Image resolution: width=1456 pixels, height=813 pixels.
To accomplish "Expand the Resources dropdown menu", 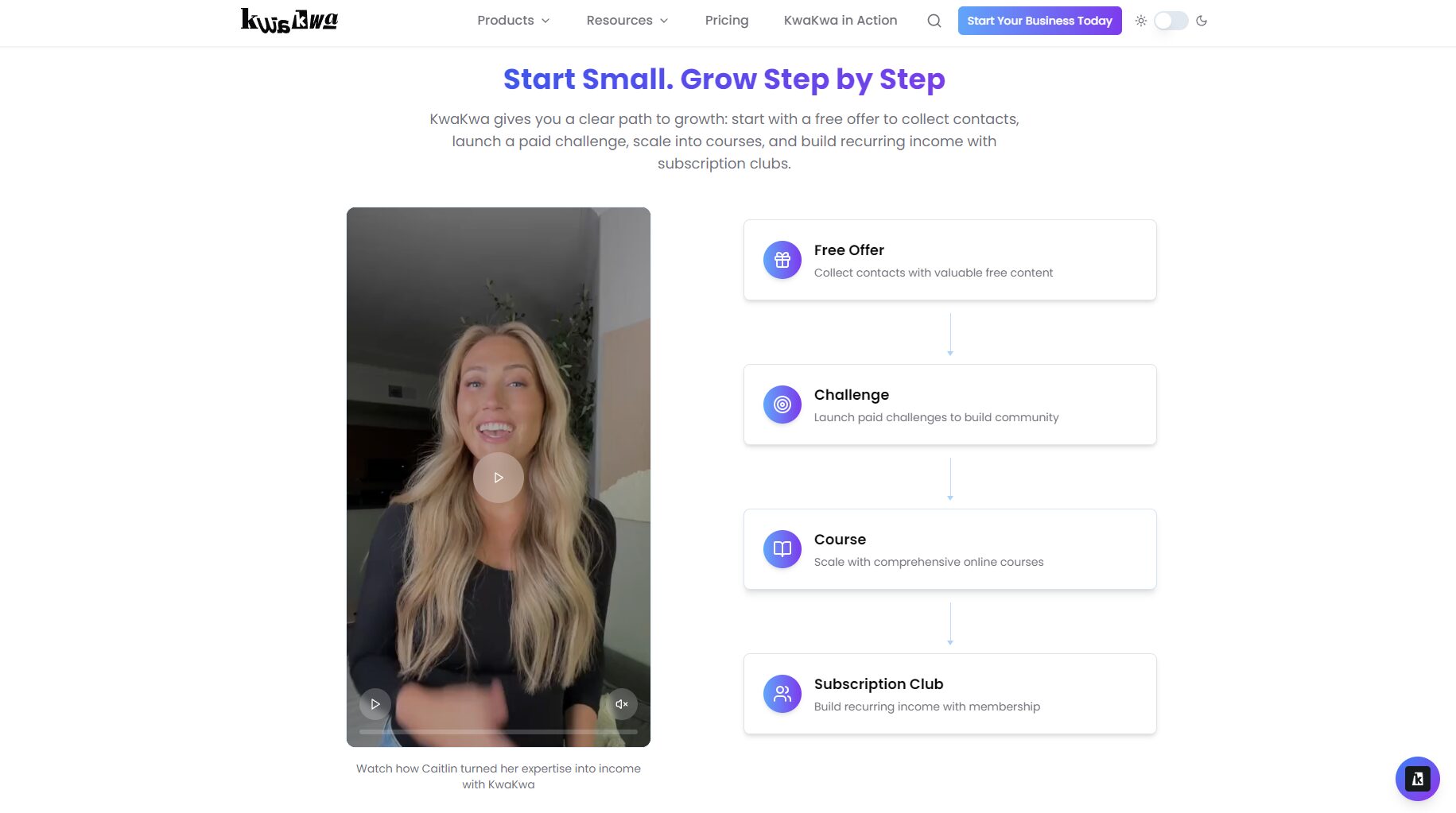I will pyautogui.click(x=627, y=21).
